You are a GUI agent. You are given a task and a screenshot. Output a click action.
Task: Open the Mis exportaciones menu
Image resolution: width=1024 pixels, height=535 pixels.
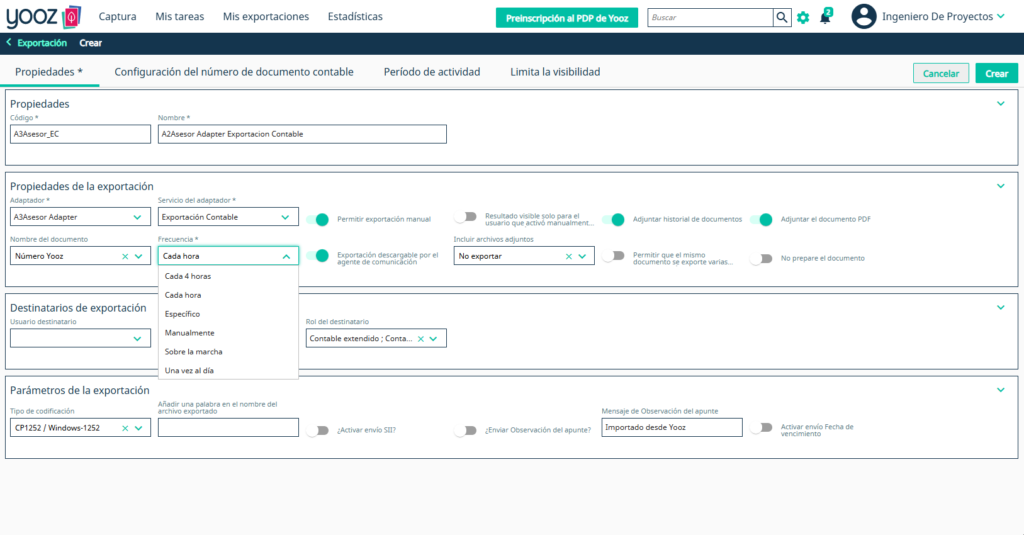[x=266, y=16]
